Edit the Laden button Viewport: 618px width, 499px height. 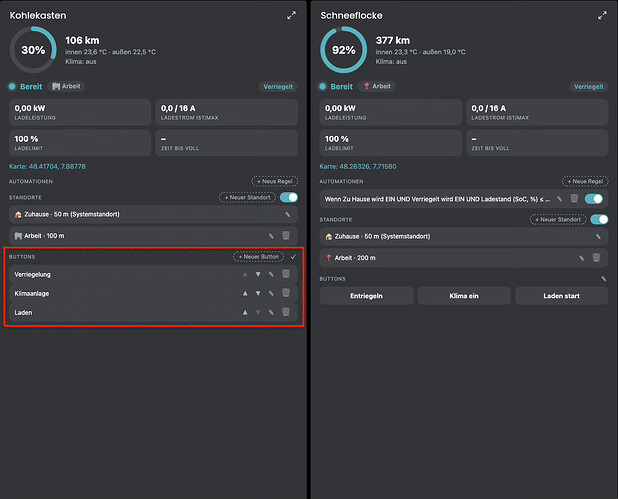click(x=271, y=313)
